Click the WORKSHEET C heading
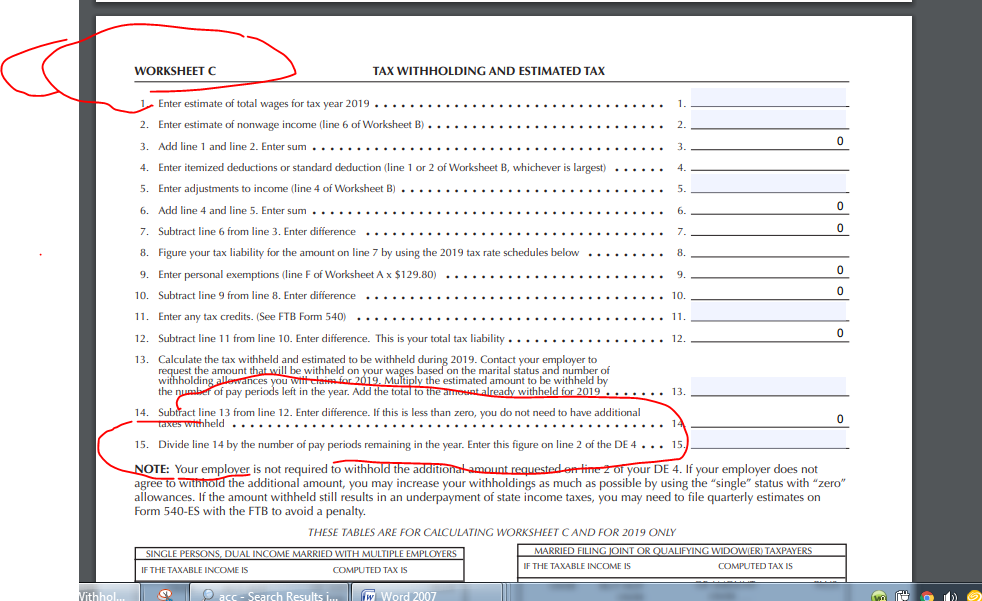Screen dimensions: 982x601 point(175,71)
